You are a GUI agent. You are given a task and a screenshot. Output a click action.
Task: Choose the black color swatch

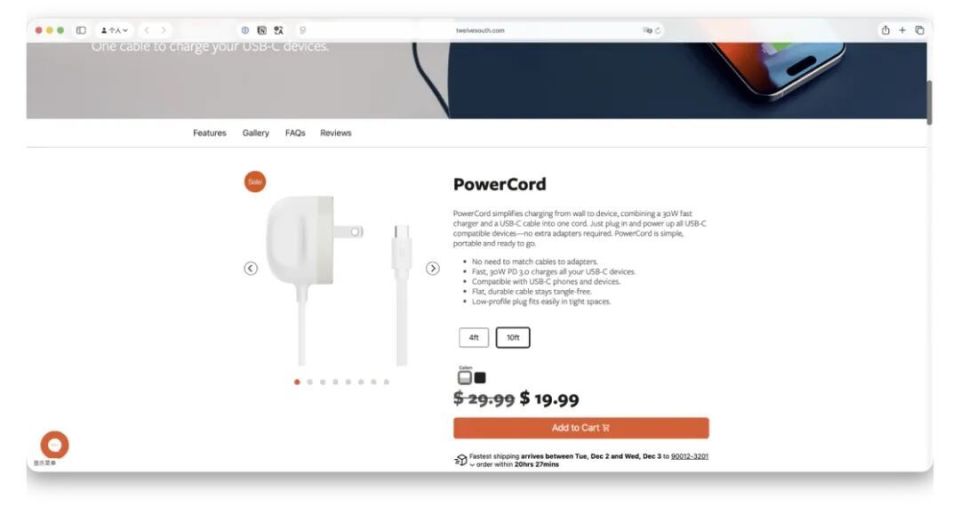480,377
